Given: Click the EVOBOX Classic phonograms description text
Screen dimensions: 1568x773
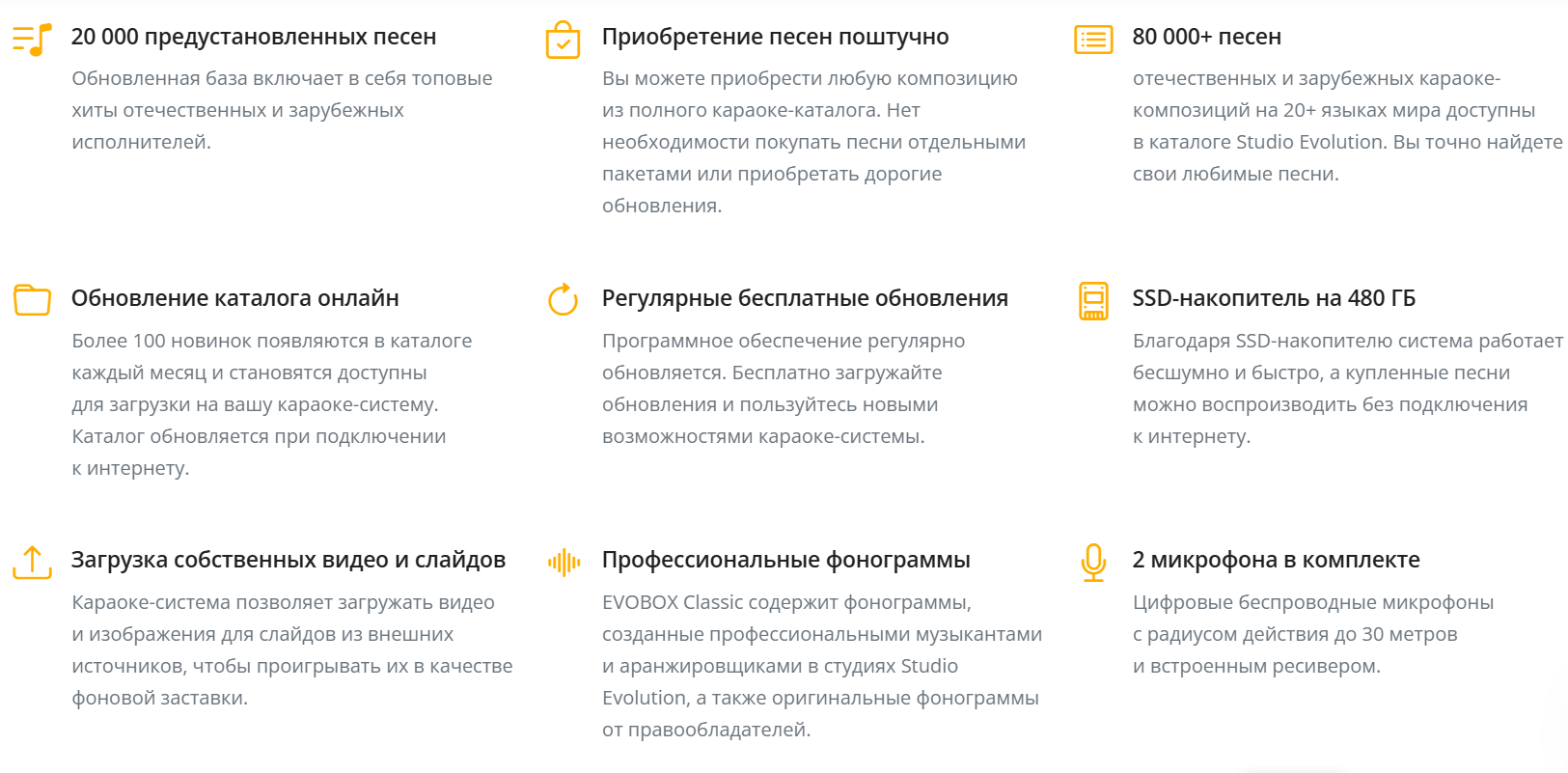Looking at the screenshot, I should [x=821, y=666].
